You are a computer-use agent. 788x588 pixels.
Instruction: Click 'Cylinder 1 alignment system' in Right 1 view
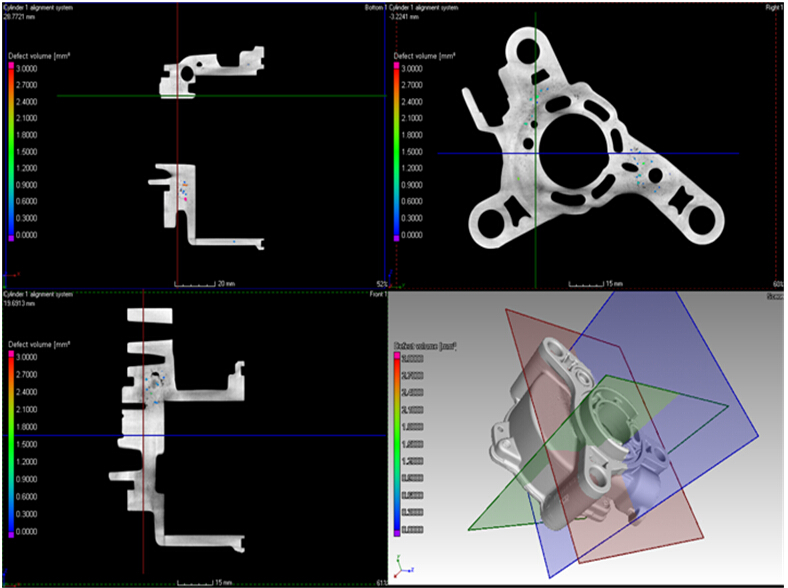tap(423, 8)
